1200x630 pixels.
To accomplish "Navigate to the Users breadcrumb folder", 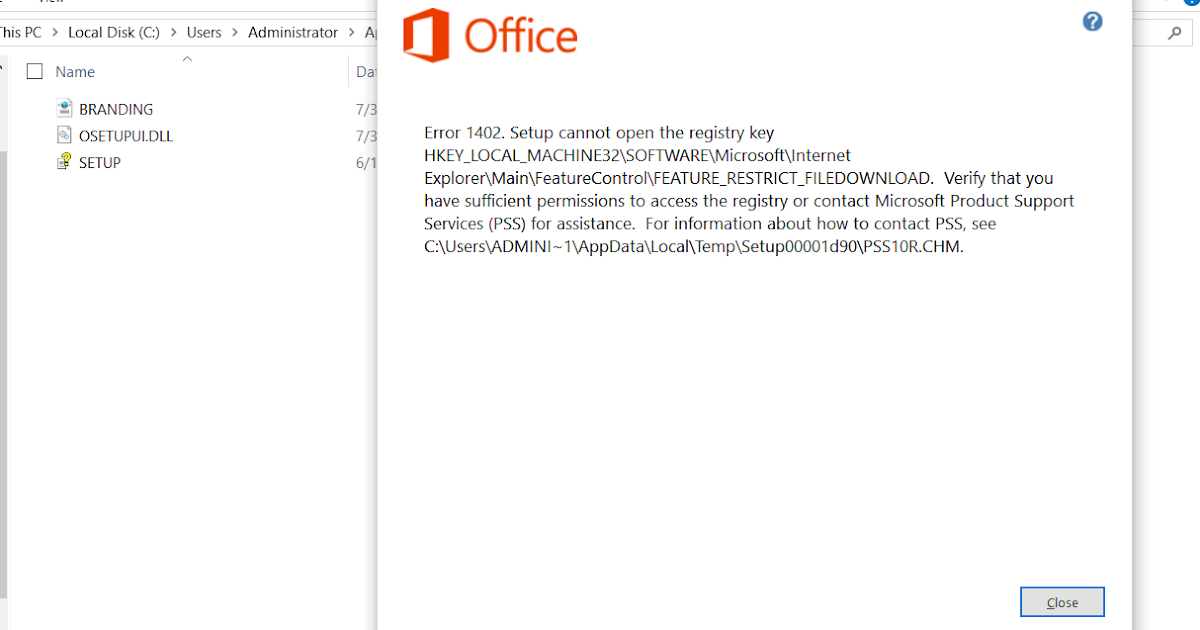I will click(x=204, y=33).
